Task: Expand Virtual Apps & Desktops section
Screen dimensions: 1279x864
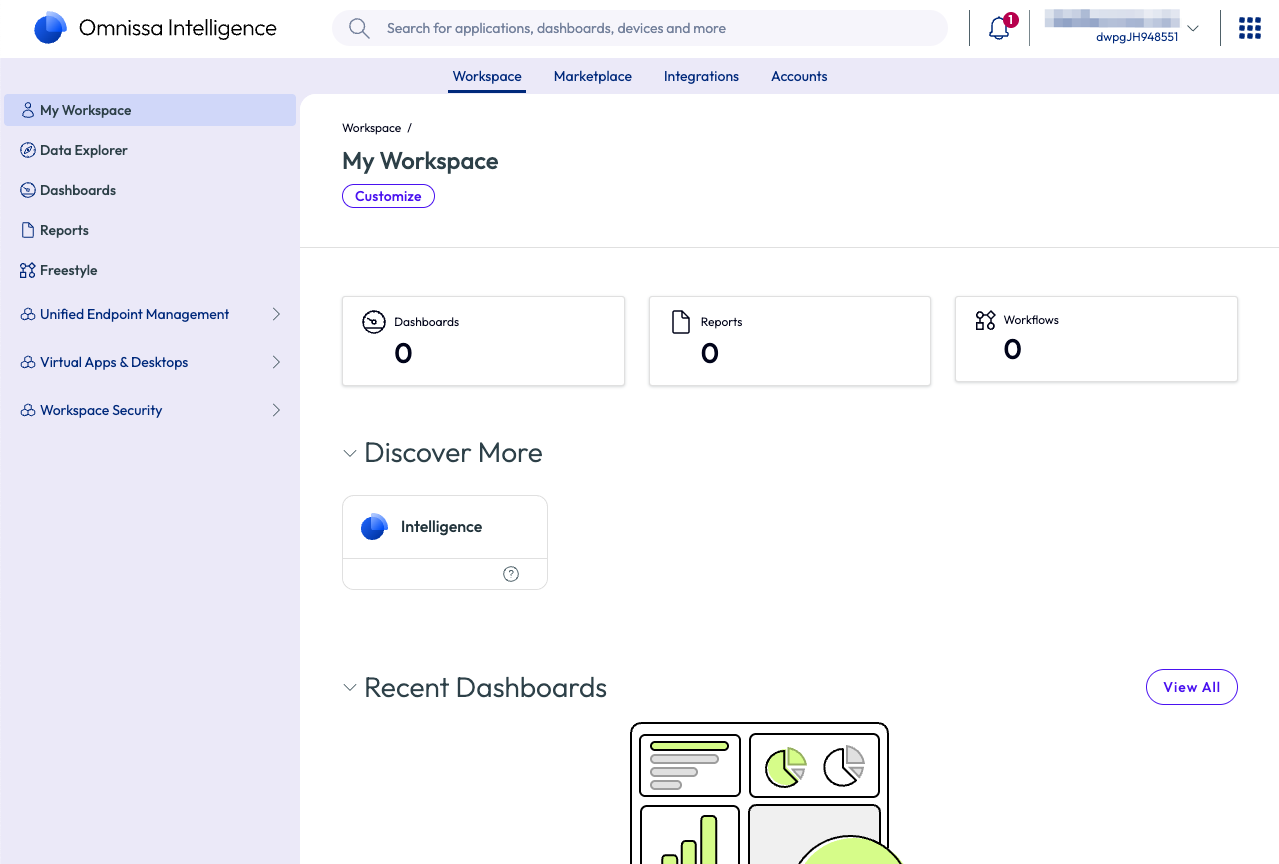Action: pyautogui.click(x=276, y=362)
